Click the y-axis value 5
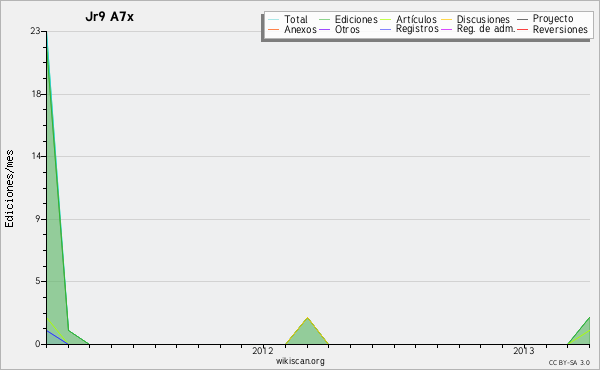 pyautogui.click(x=38, y=281)
